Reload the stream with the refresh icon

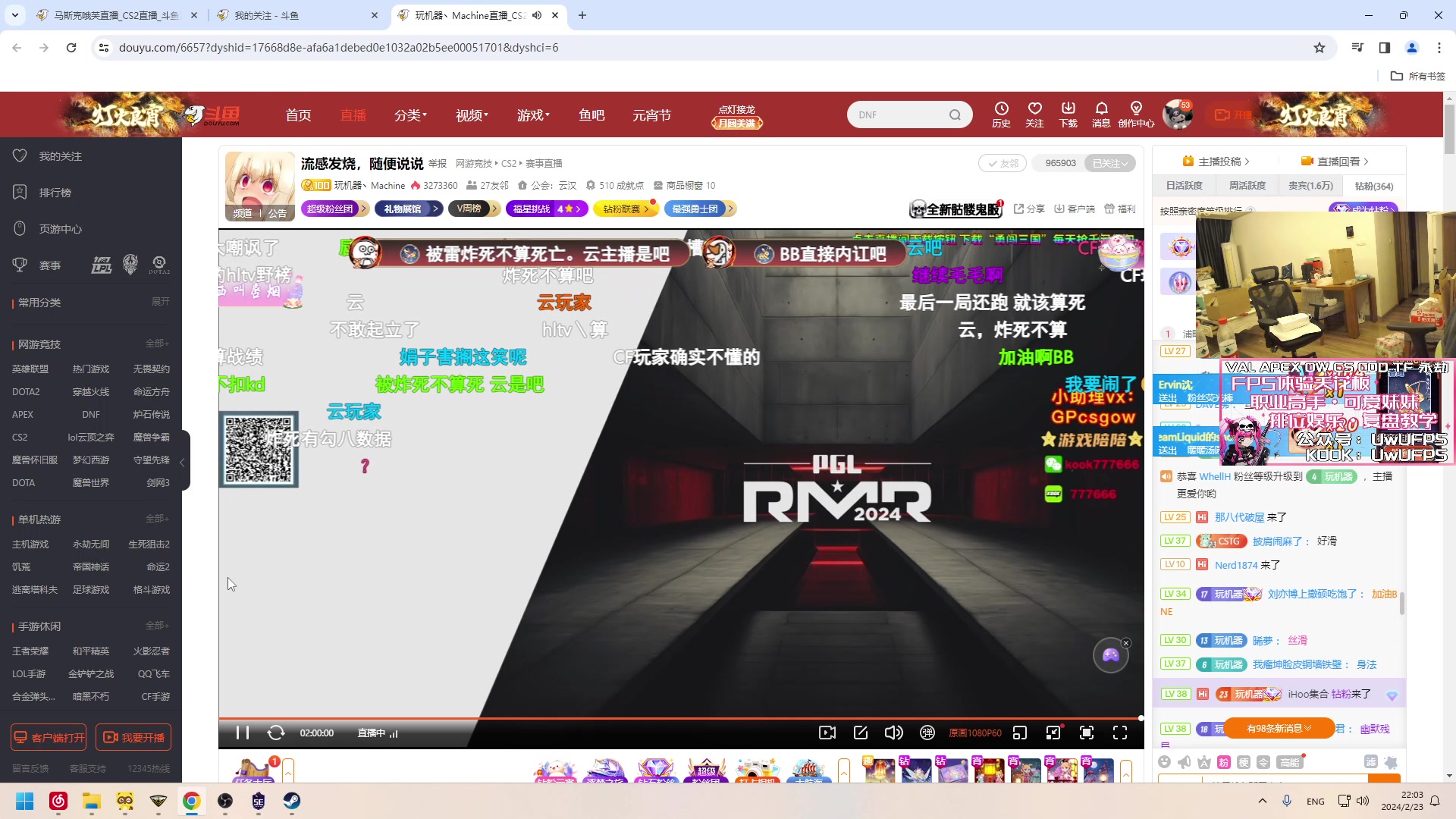(276, 733)
